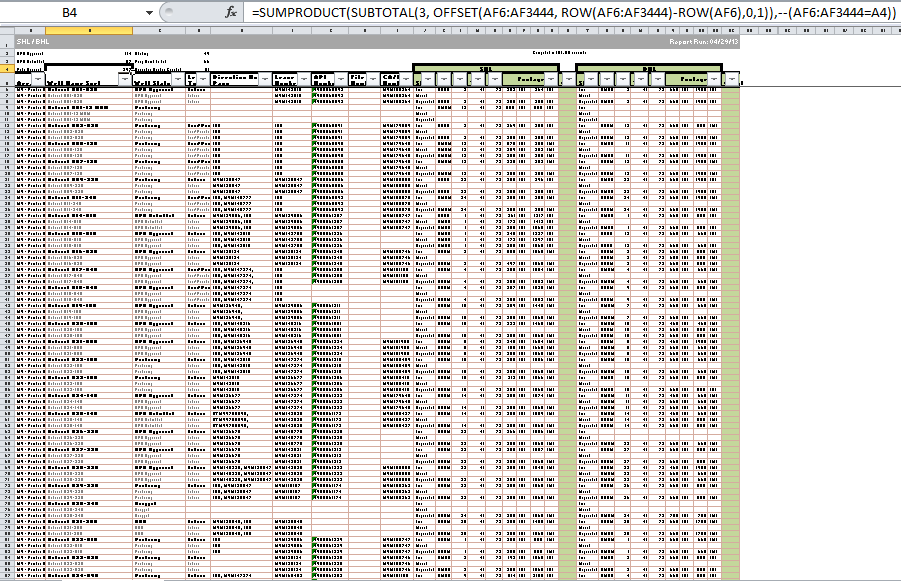Click the Select All corner of the grid
This screenshot has height=581, width=901.
[x=7, y=30]
